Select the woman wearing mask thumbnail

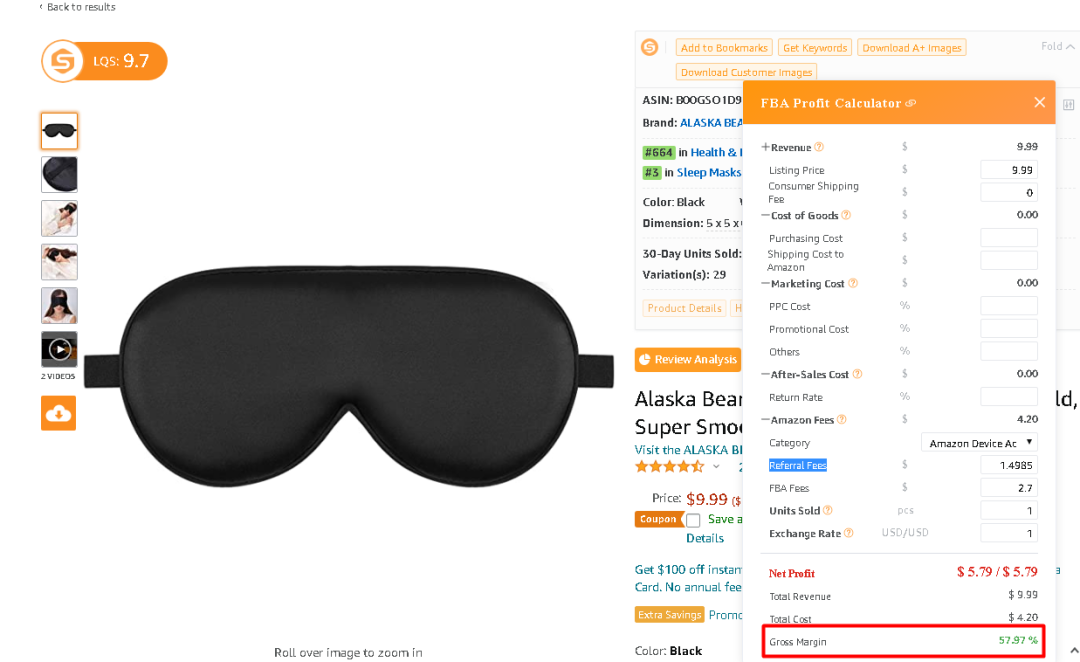click(59, 306)
